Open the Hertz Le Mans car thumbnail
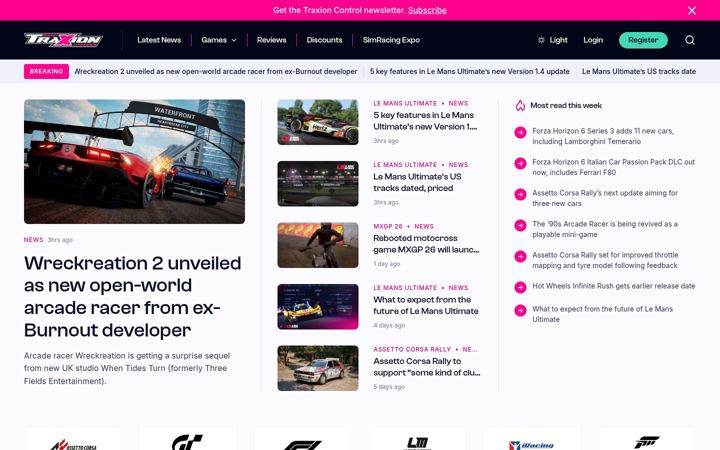Viewport: 720px width, 450px height. (x=318, y=122)
